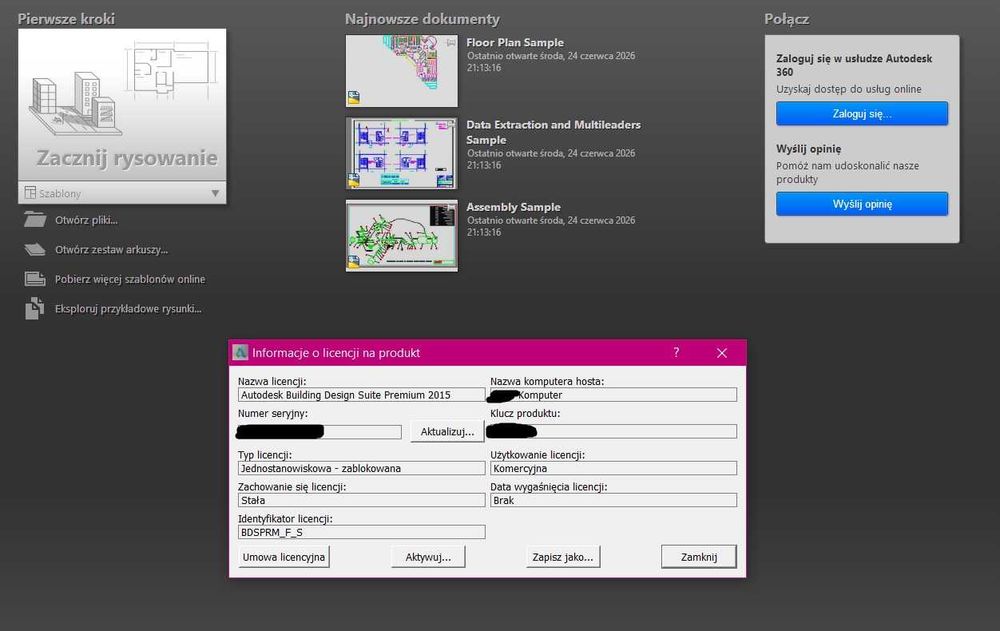Screen dimensions: 1000x631
Task: Click the Numer seryjny field
Action: coord(320,432)
